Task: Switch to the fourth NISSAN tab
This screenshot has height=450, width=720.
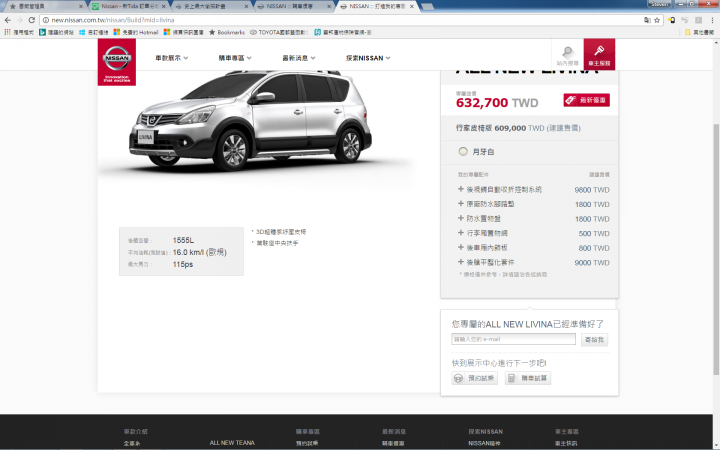Action: 292,6
